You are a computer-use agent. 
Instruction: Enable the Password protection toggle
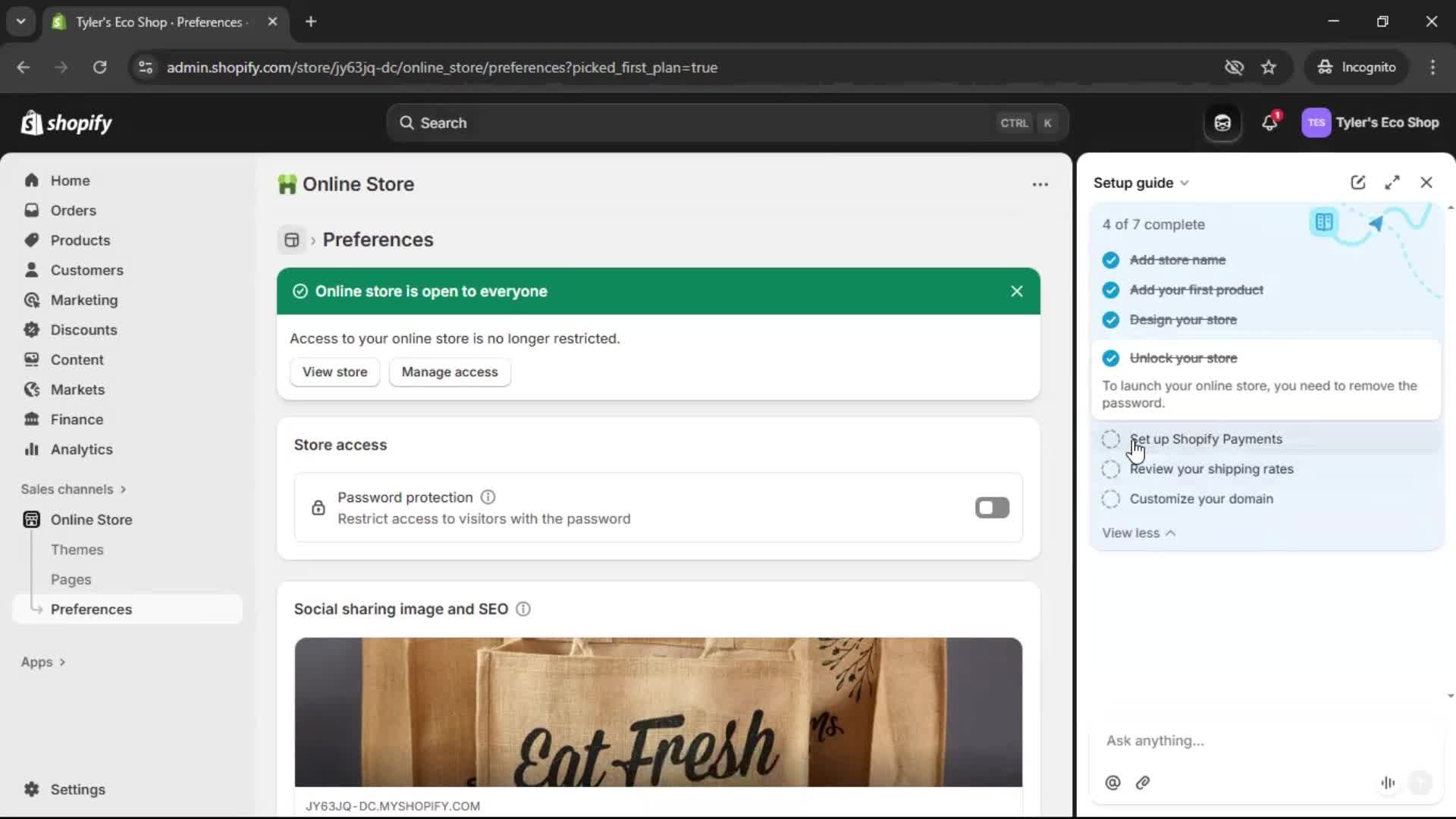[x=992, y=507]
